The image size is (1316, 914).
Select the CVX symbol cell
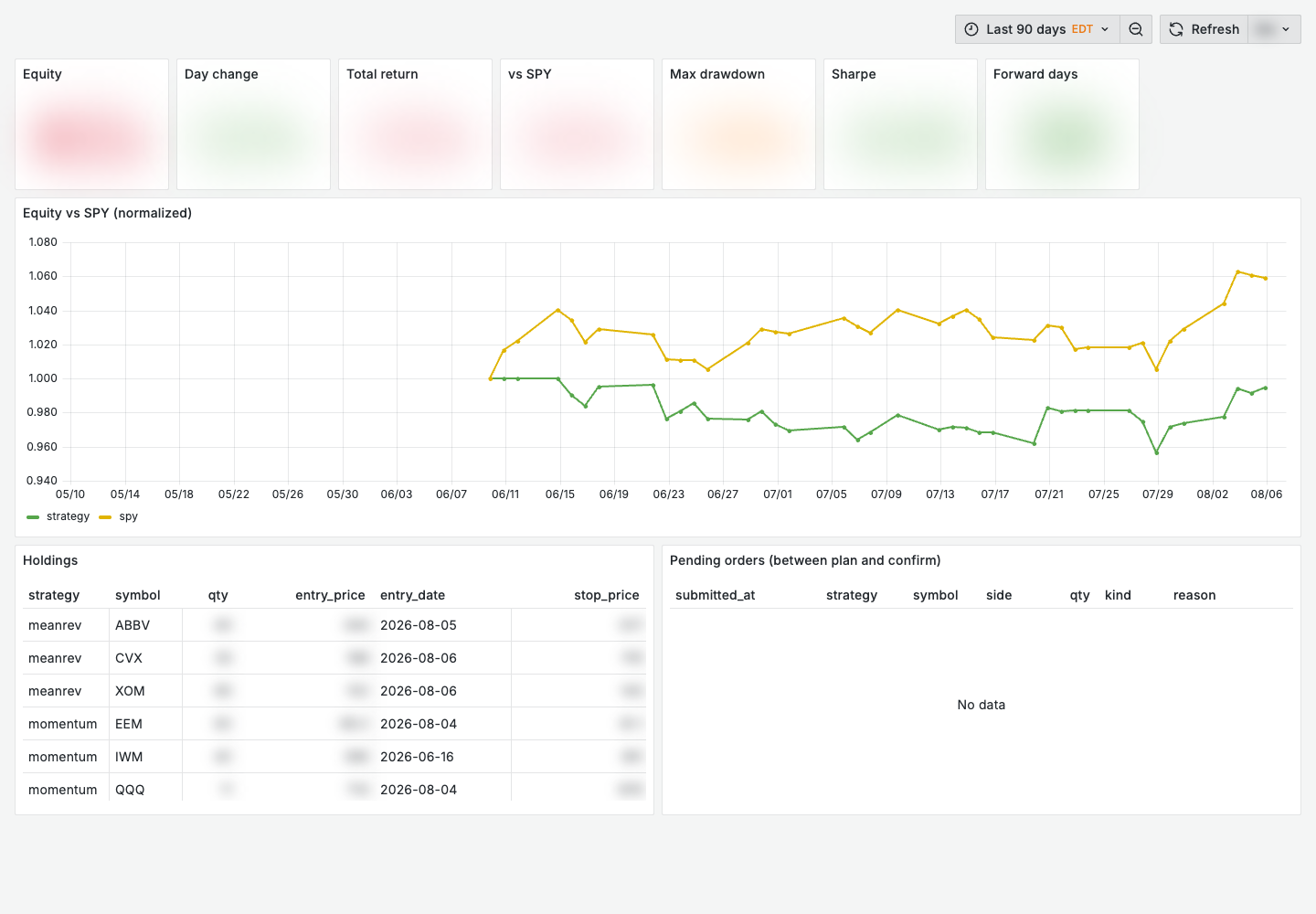(146, 658)
